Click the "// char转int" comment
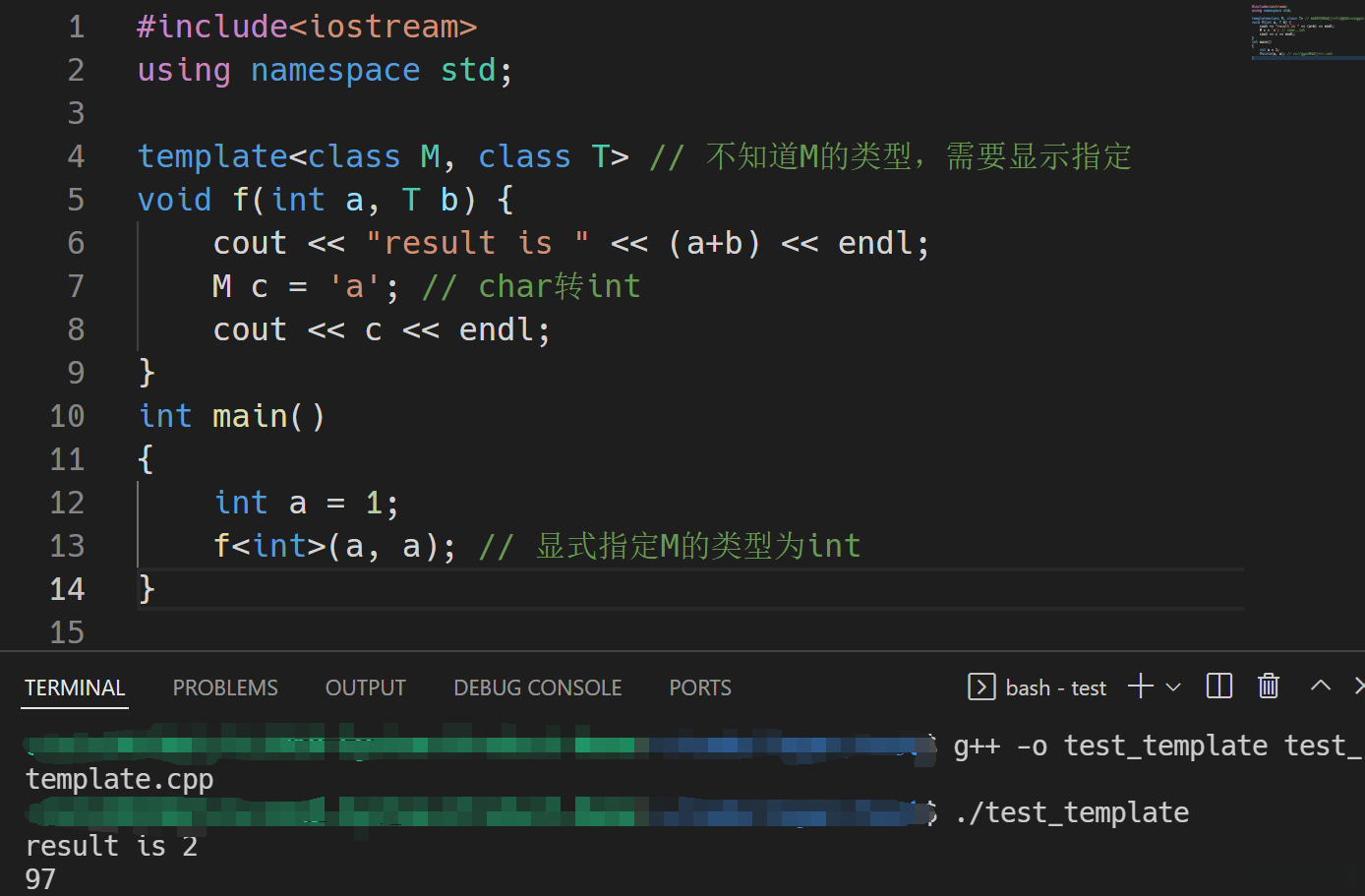The width and height of the screenshot is (1365, 896). click(531, 286)
